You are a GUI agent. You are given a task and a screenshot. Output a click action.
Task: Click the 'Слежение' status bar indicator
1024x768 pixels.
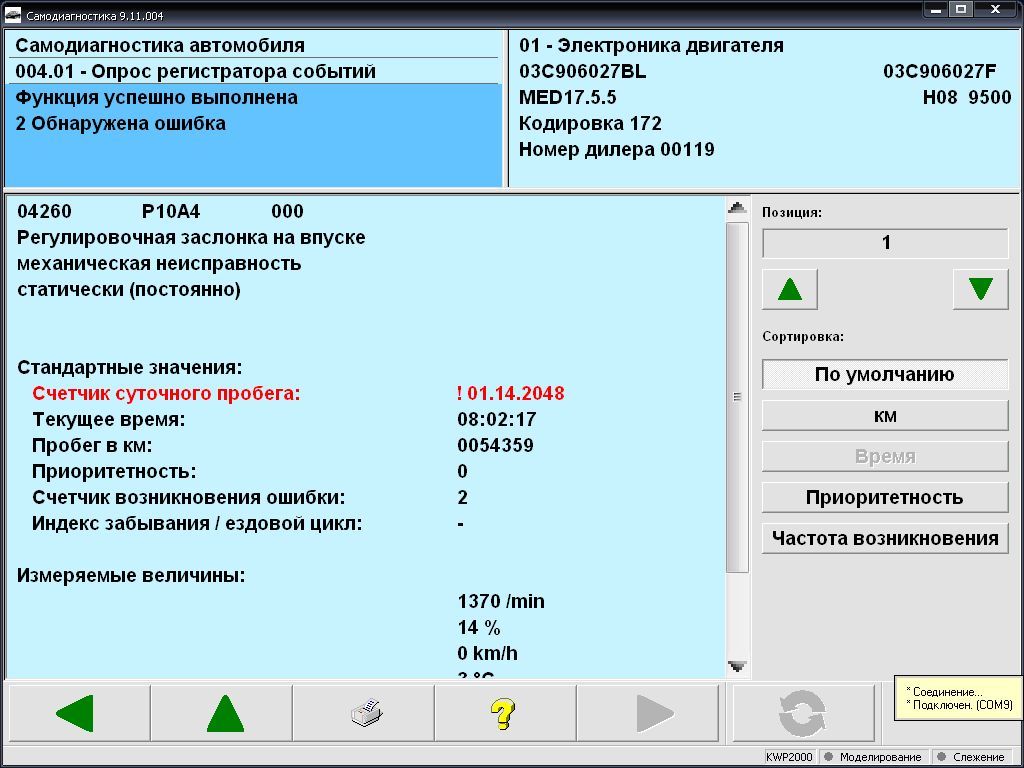click(x=973, y=757)
